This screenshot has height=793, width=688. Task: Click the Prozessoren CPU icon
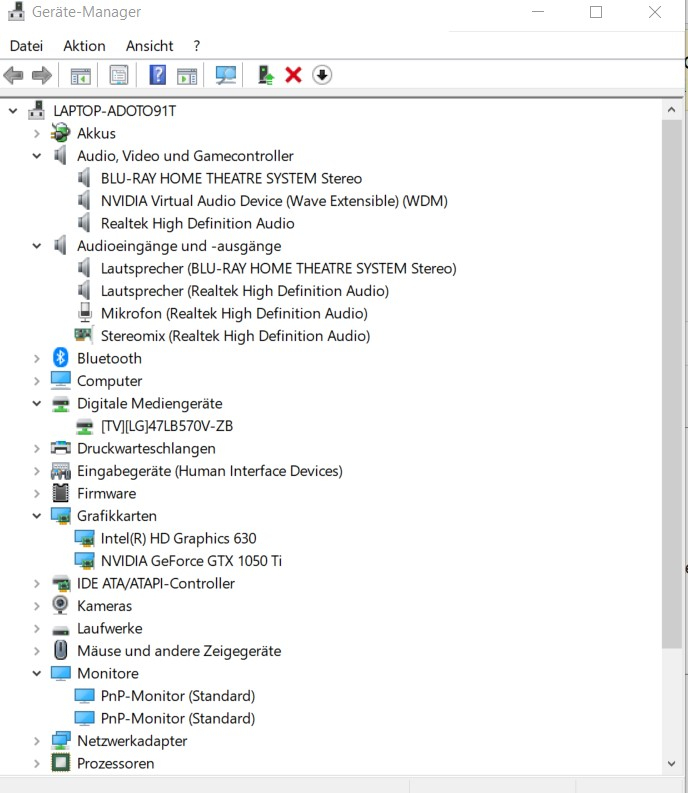pyautogui.click(x=61, y=763)
